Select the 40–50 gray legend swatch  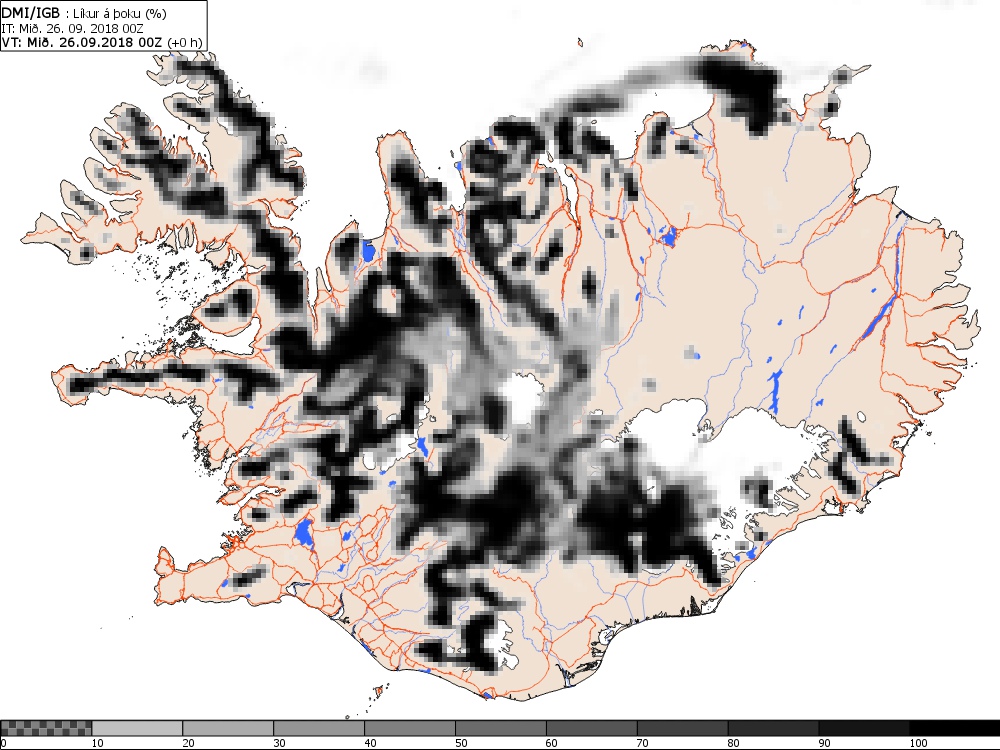tap(409, 728)
